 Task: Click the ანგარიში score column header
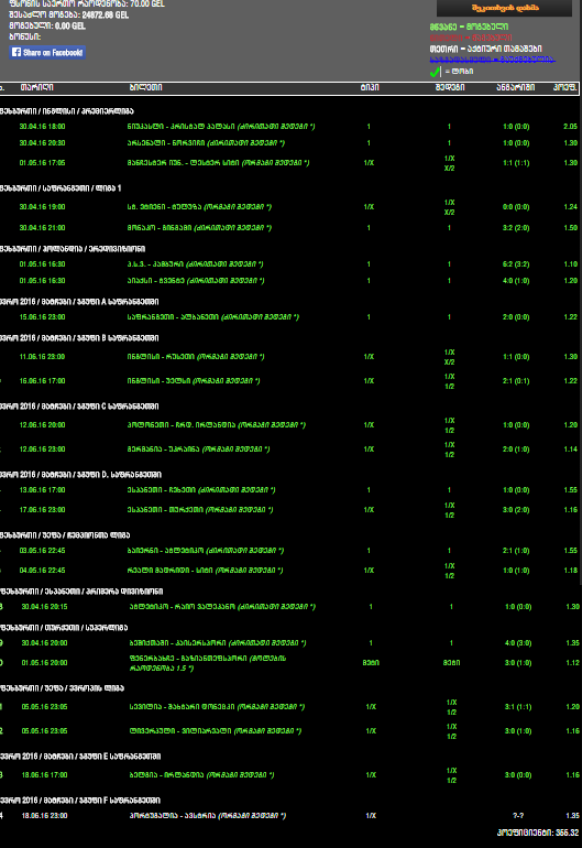click(x=515, y=88)
